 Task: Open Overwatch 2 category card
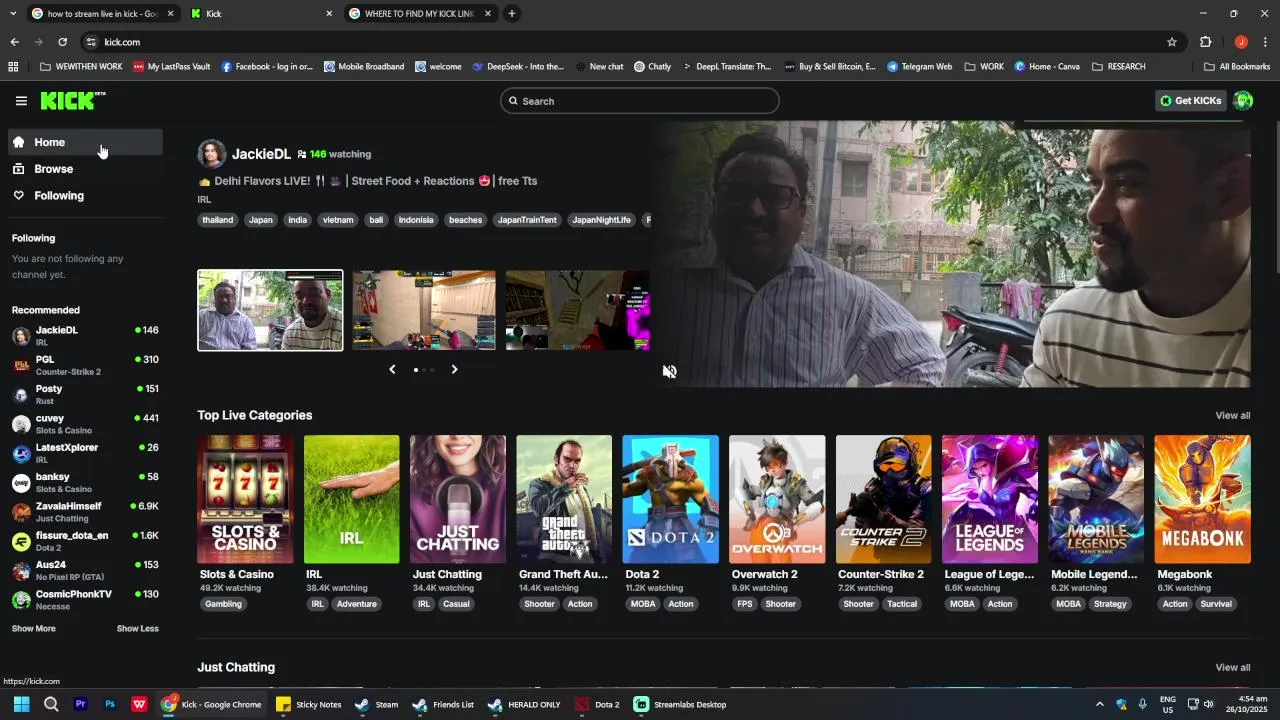click(777, 499)
